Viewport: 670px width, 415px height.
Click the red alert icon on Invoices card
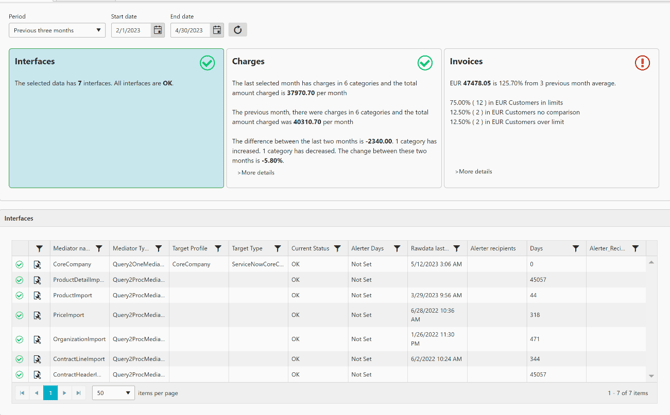coord(642,63)
